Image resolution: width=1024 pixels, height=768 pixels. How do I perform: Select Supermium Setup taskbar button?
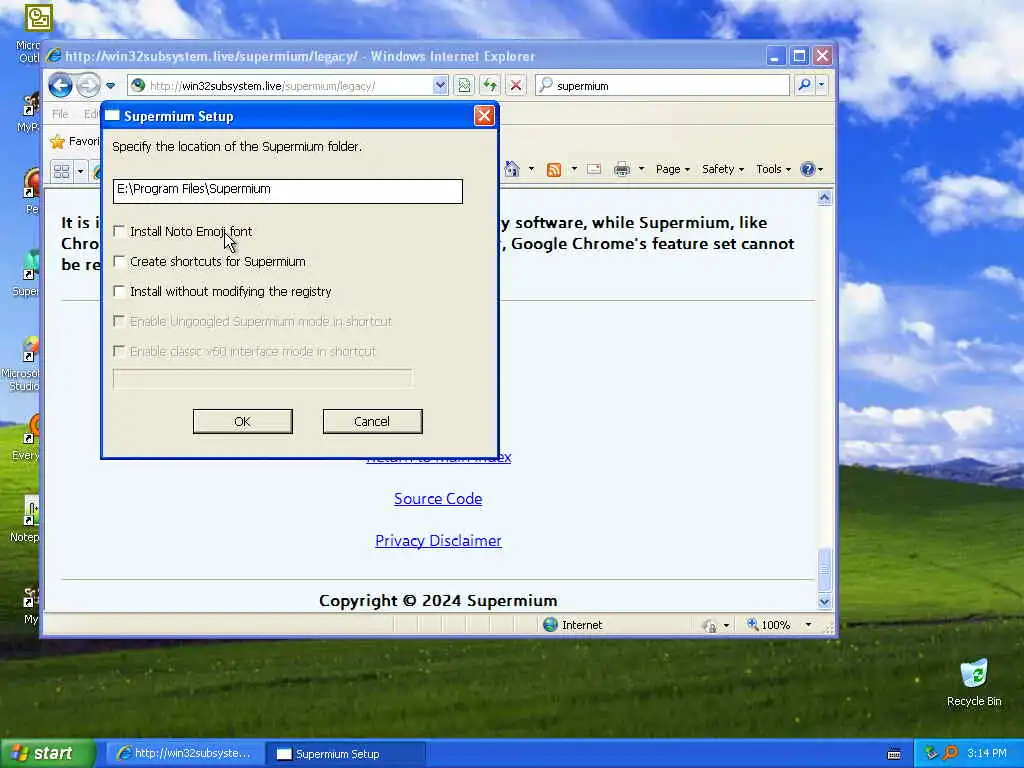point(346,754)
